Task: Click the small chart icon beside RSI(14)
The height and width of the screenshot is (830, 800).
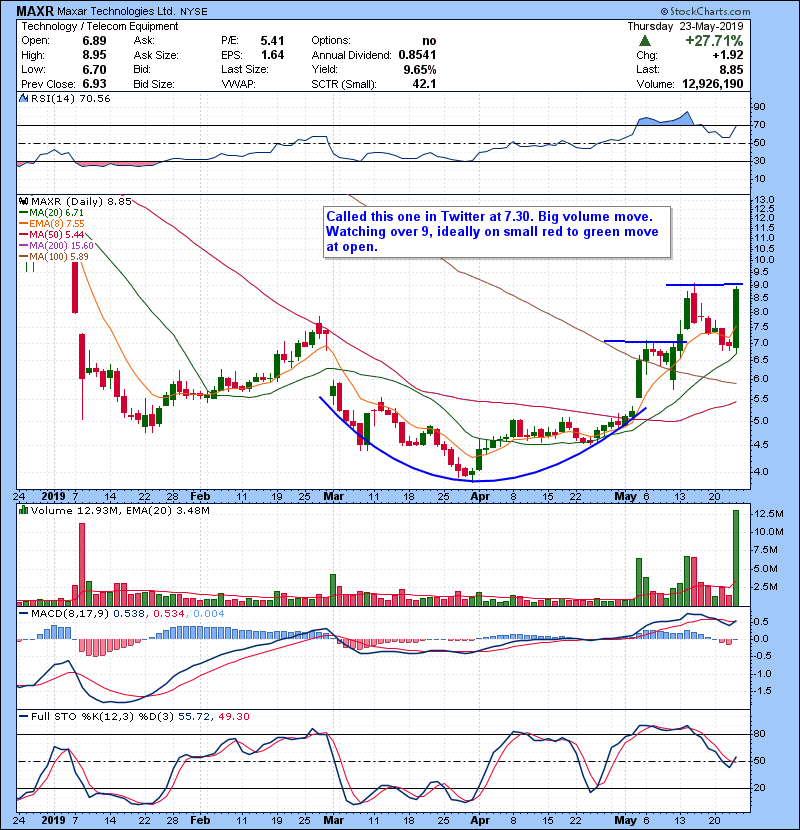Action: [x=24, y=98]
